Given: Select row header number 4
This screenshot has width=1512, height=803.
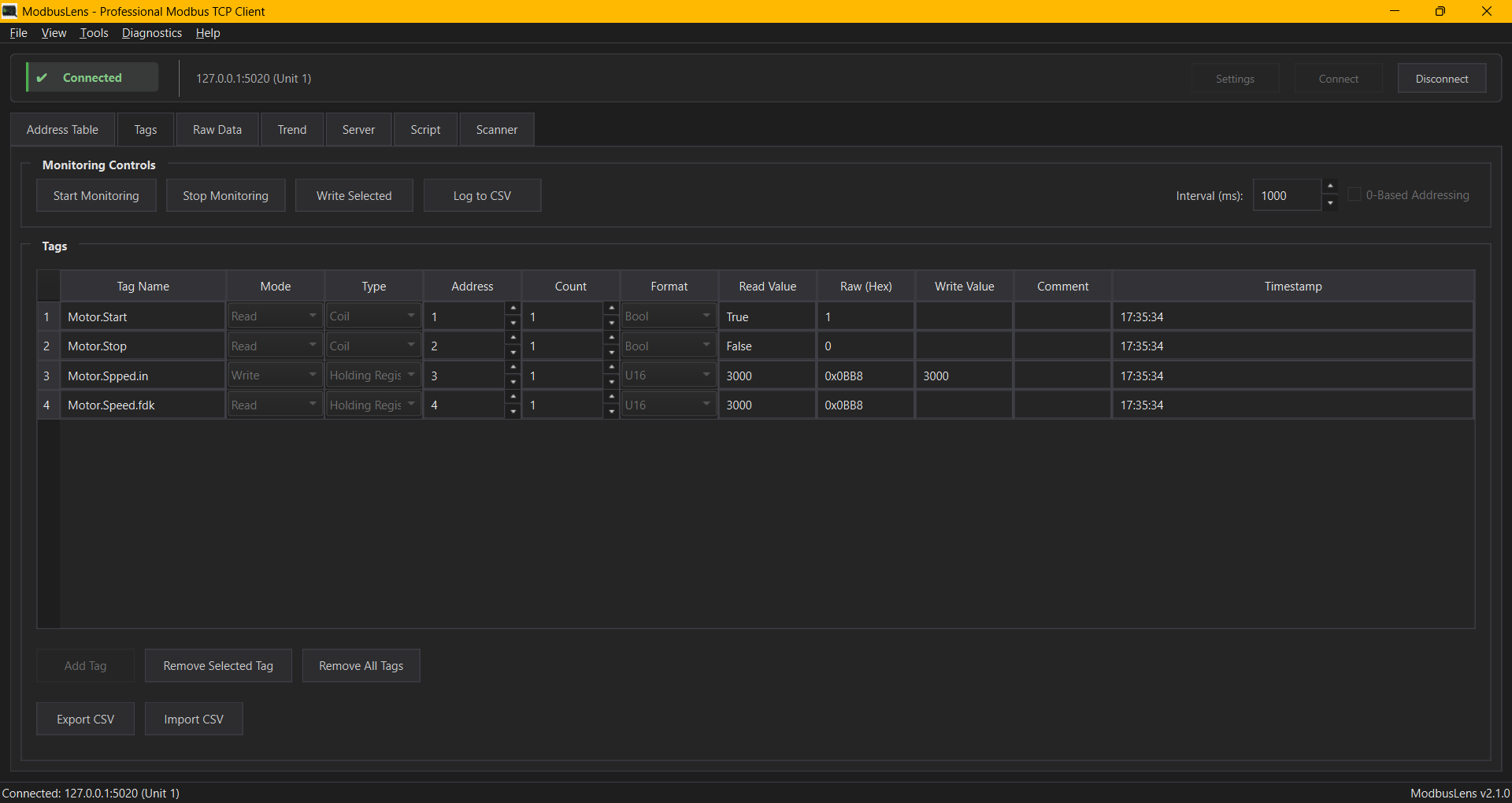Looking at the screenshot, I should click(48, 405).
